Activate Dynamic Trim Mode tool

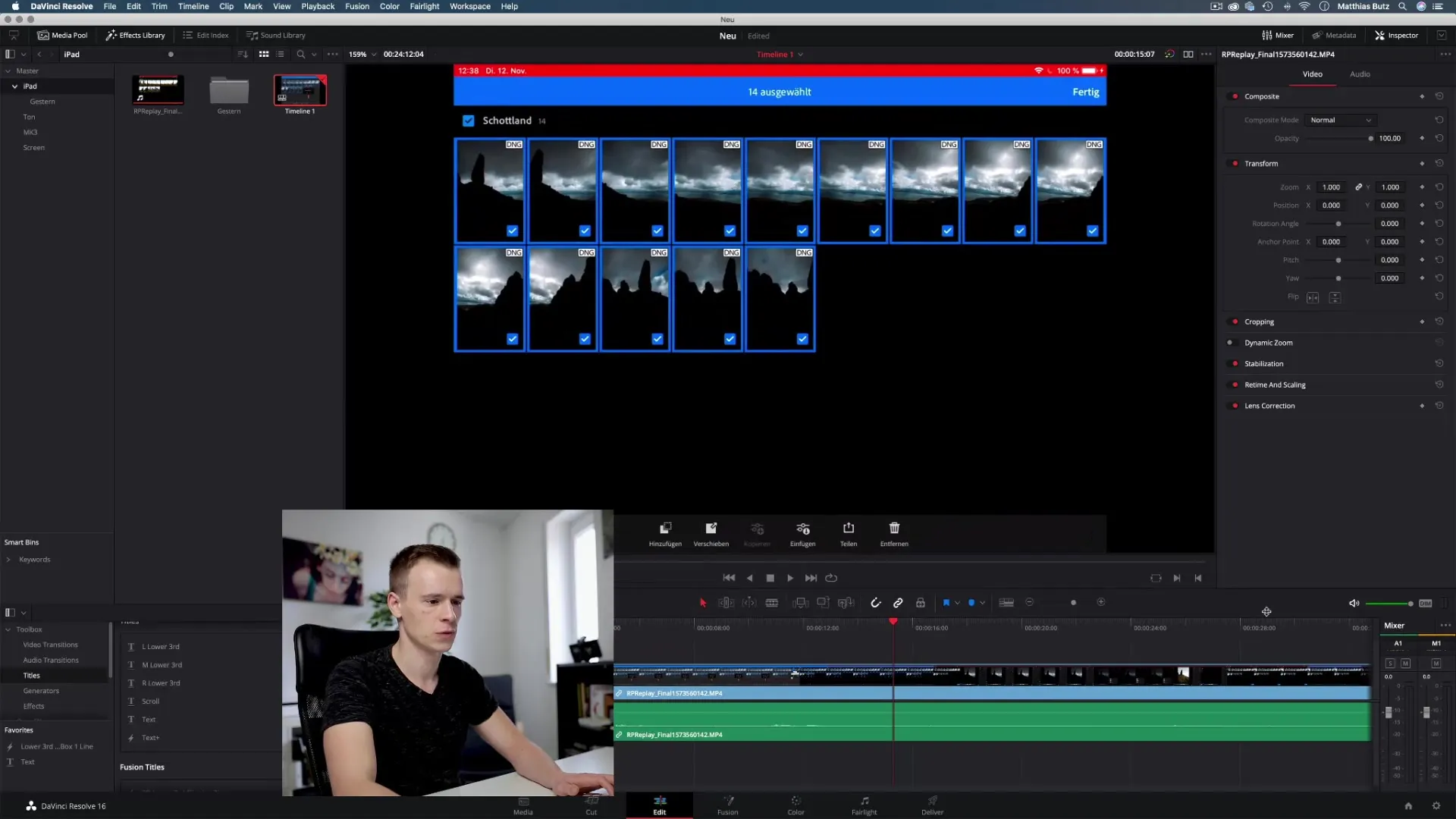[x=749, y=603]
